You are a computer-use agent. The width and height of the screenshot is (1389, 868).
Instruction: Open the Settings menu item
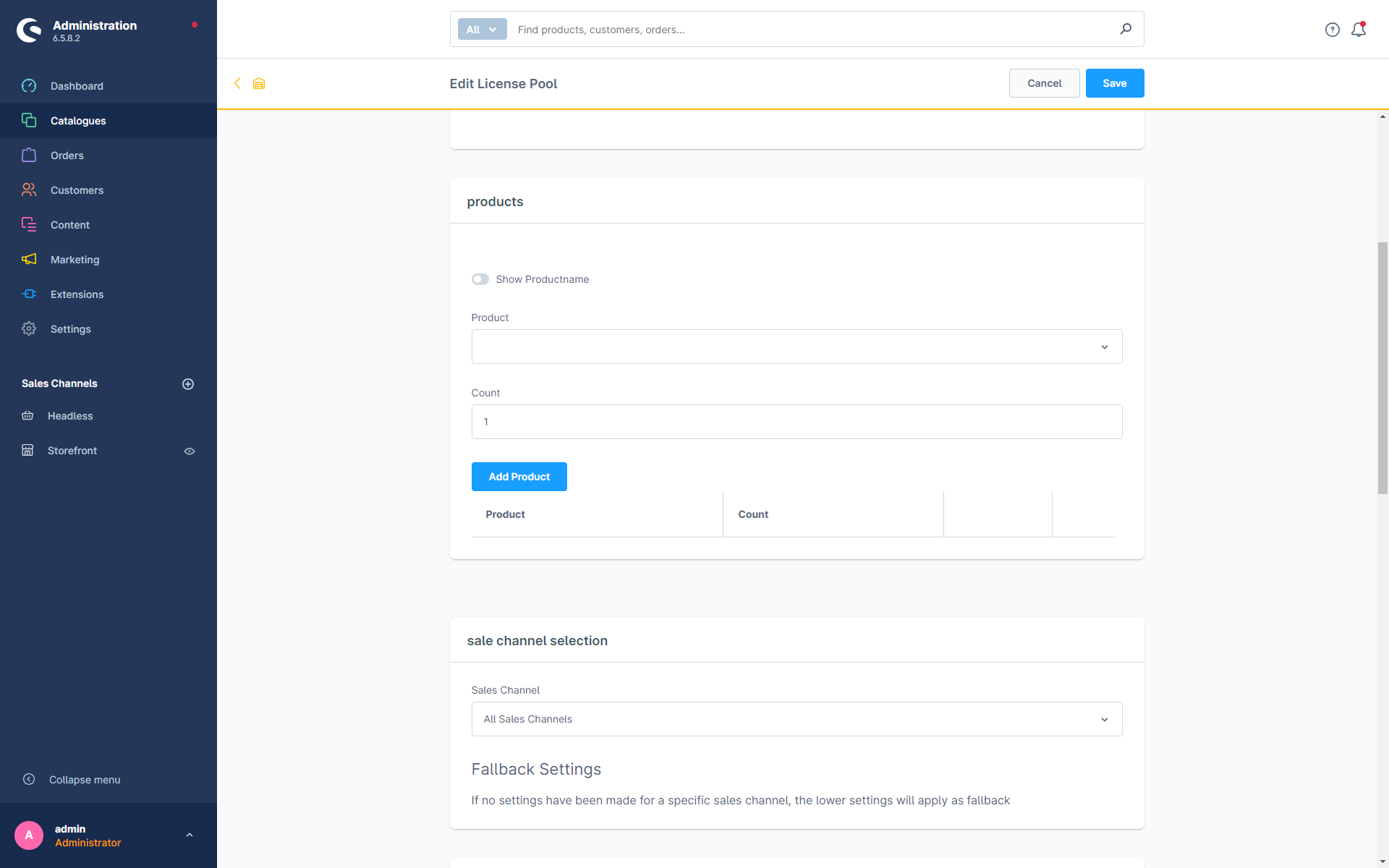[x=109, y=329]
